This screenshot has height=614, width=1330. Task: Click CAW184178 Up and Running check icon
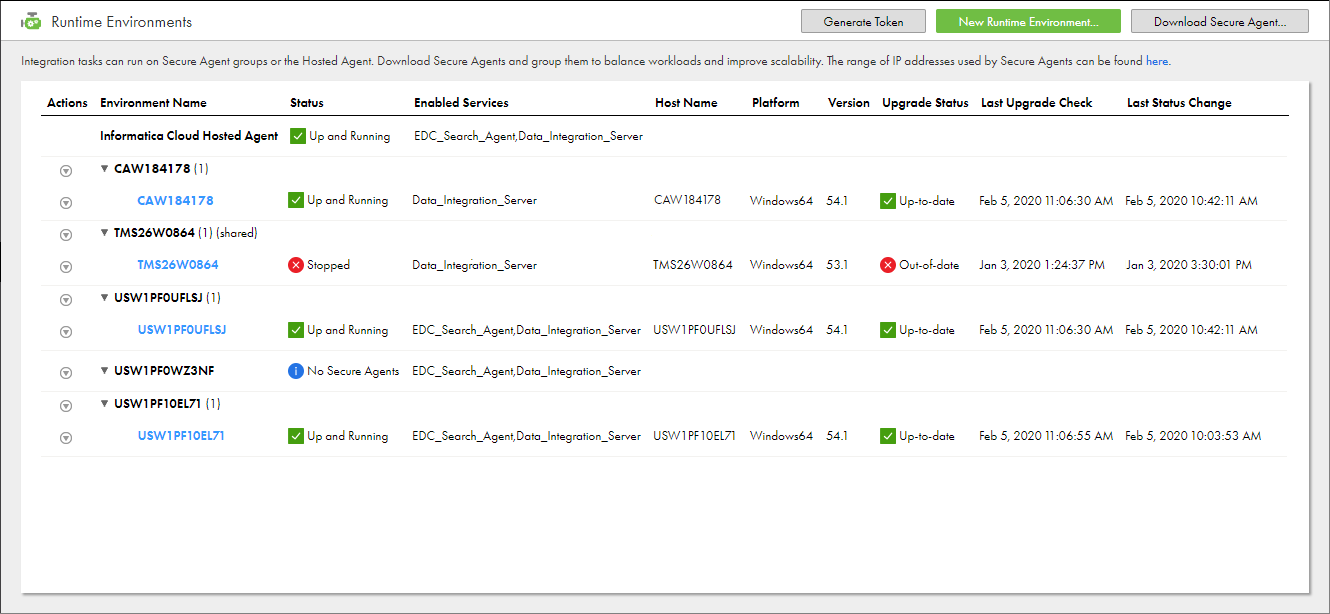[296, 200]
